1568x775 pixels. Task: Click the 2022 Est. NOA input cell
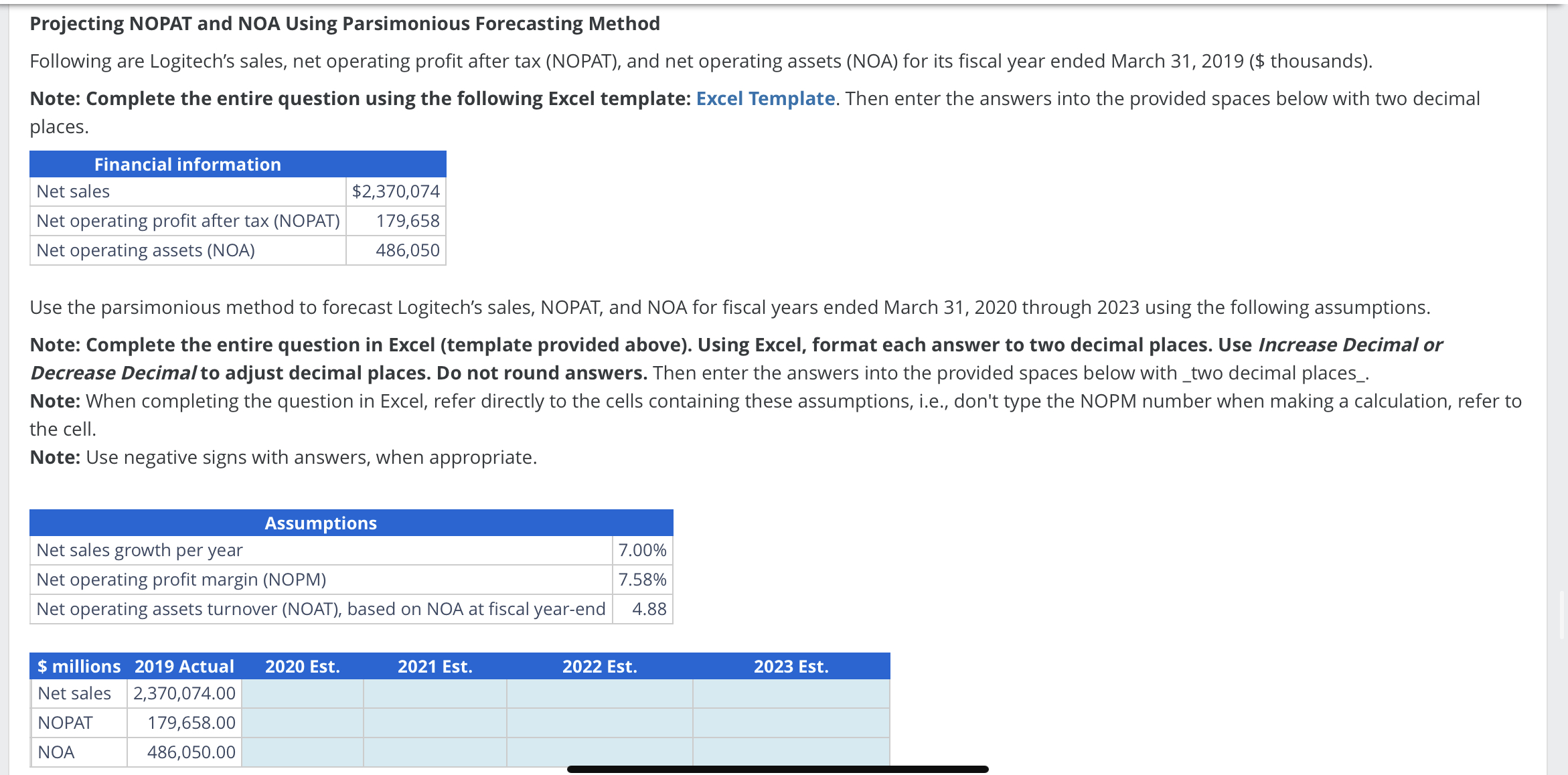click(598, 752)
